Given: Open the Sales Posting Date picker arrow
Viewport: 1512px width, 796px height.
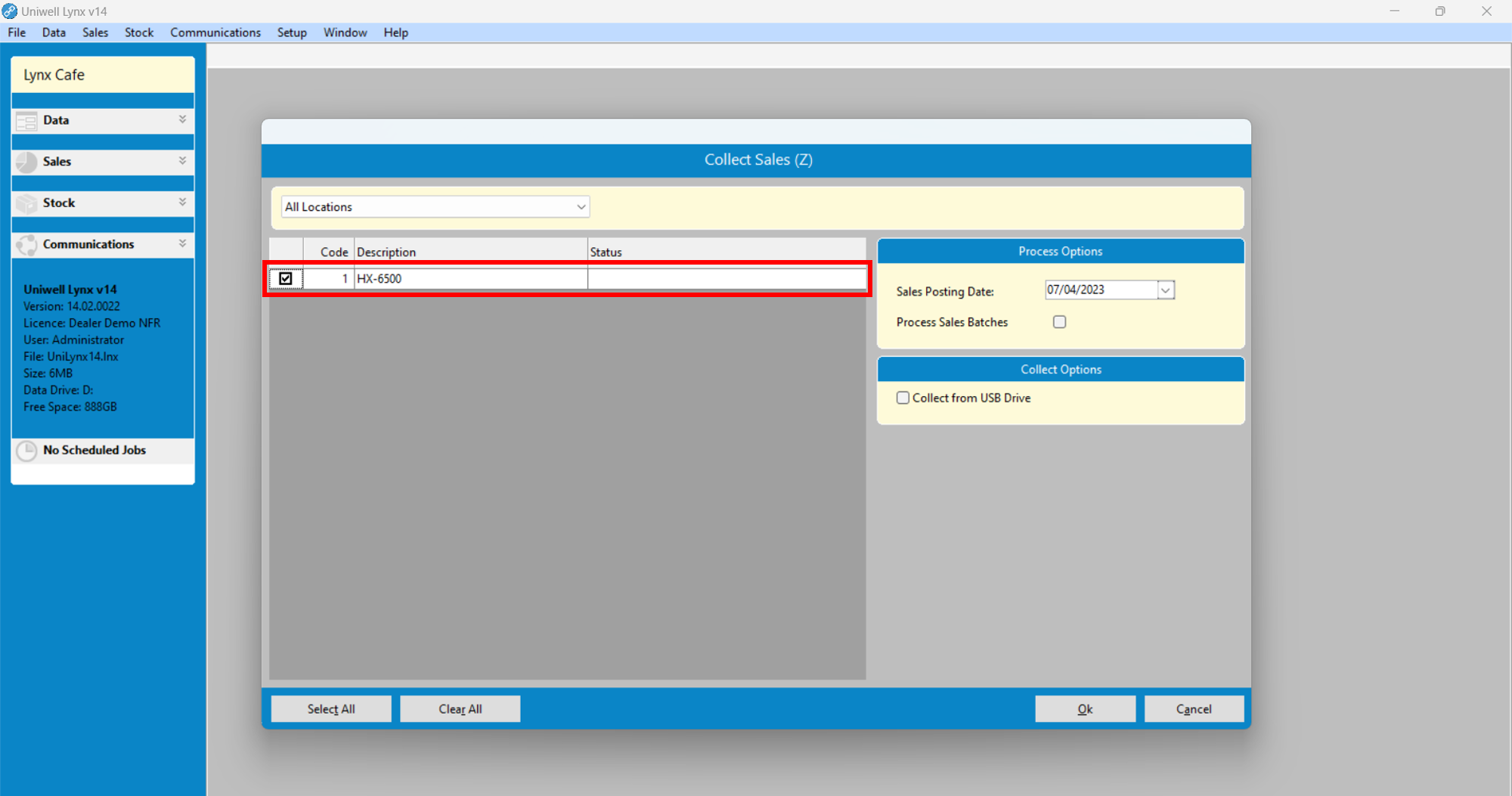Looking at the screenshot, I should tap(1165, 290).
